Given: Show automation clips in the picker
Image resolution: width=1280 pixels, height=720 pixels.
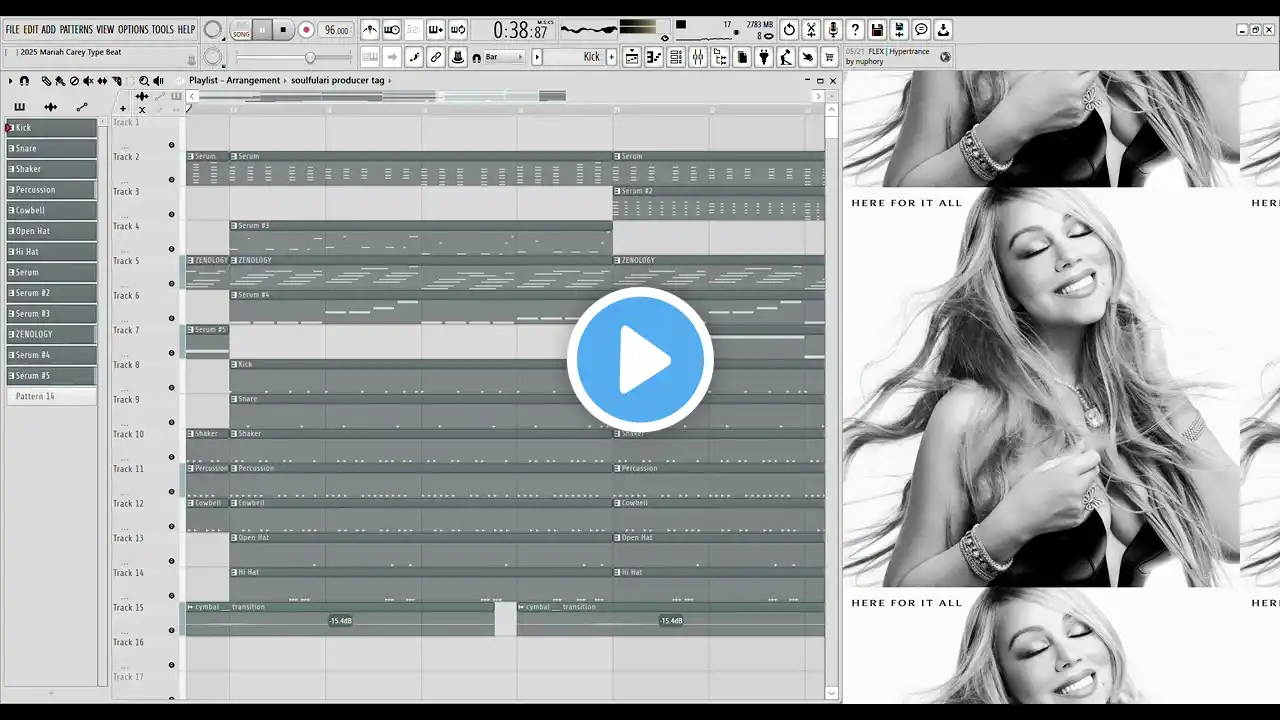Looking at the screenshot, I should point(82,107).
